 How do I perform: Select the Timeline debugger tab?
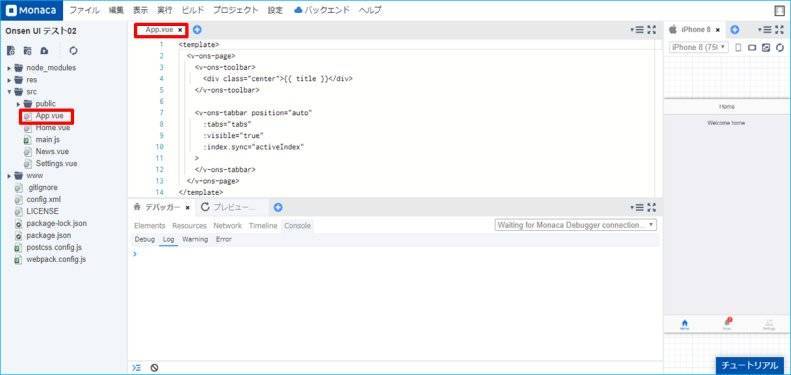click(263, 226)
